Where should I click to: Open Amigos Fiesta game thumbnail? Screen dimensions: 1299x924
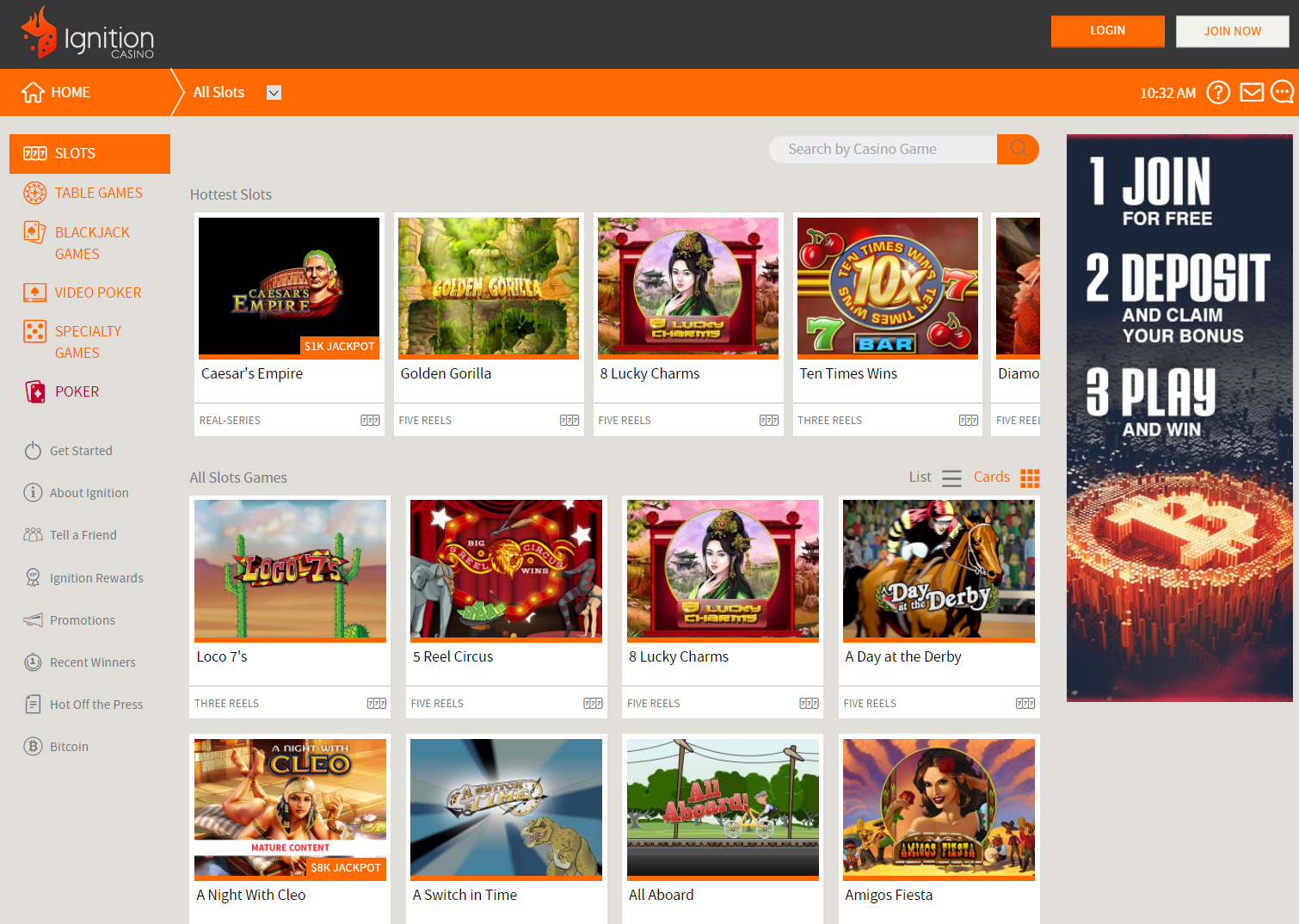pyautogui.click(x=939, y=808)
